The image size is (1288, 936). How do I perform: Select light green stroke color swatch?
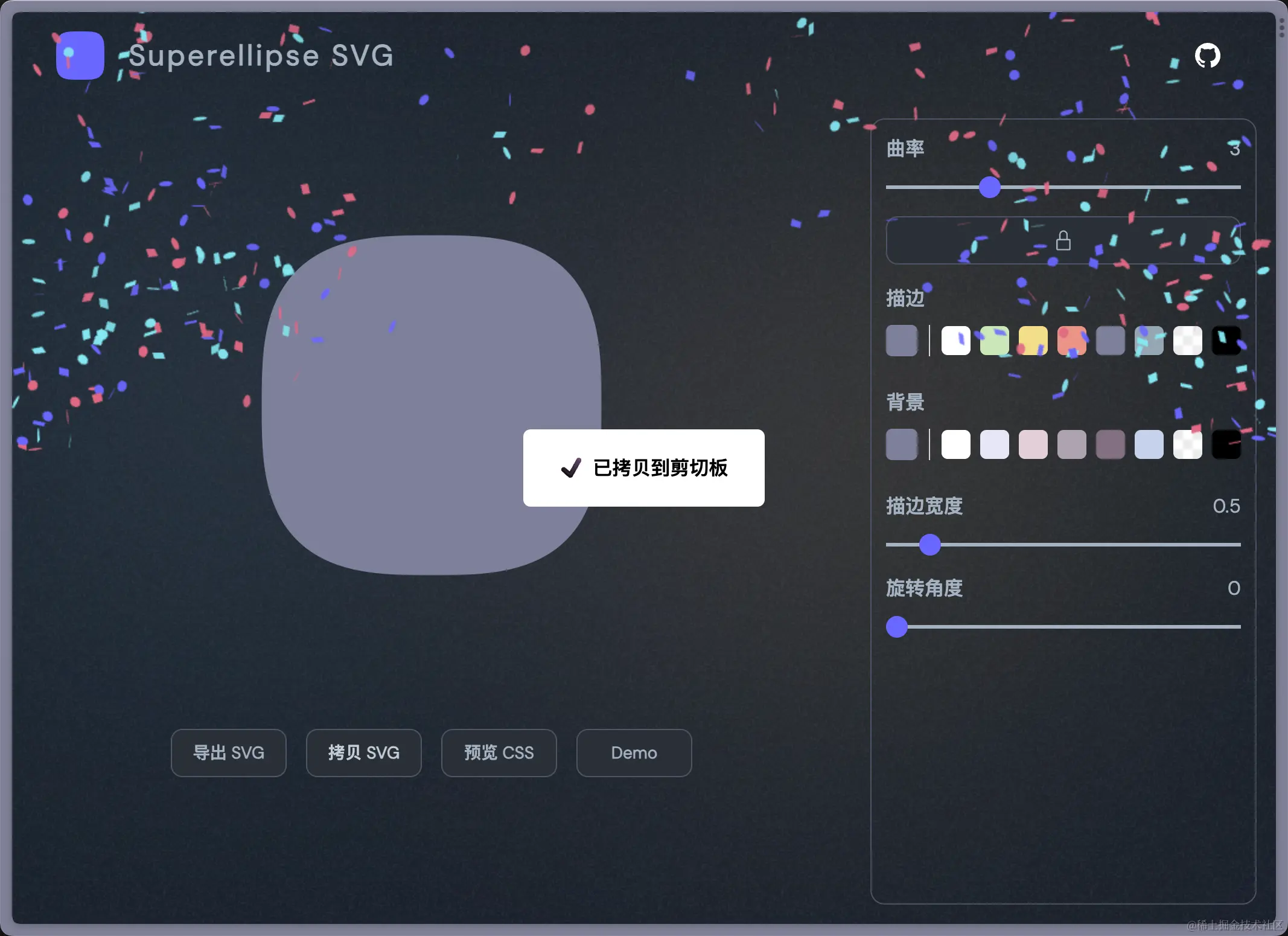click(x=994, y=341)
